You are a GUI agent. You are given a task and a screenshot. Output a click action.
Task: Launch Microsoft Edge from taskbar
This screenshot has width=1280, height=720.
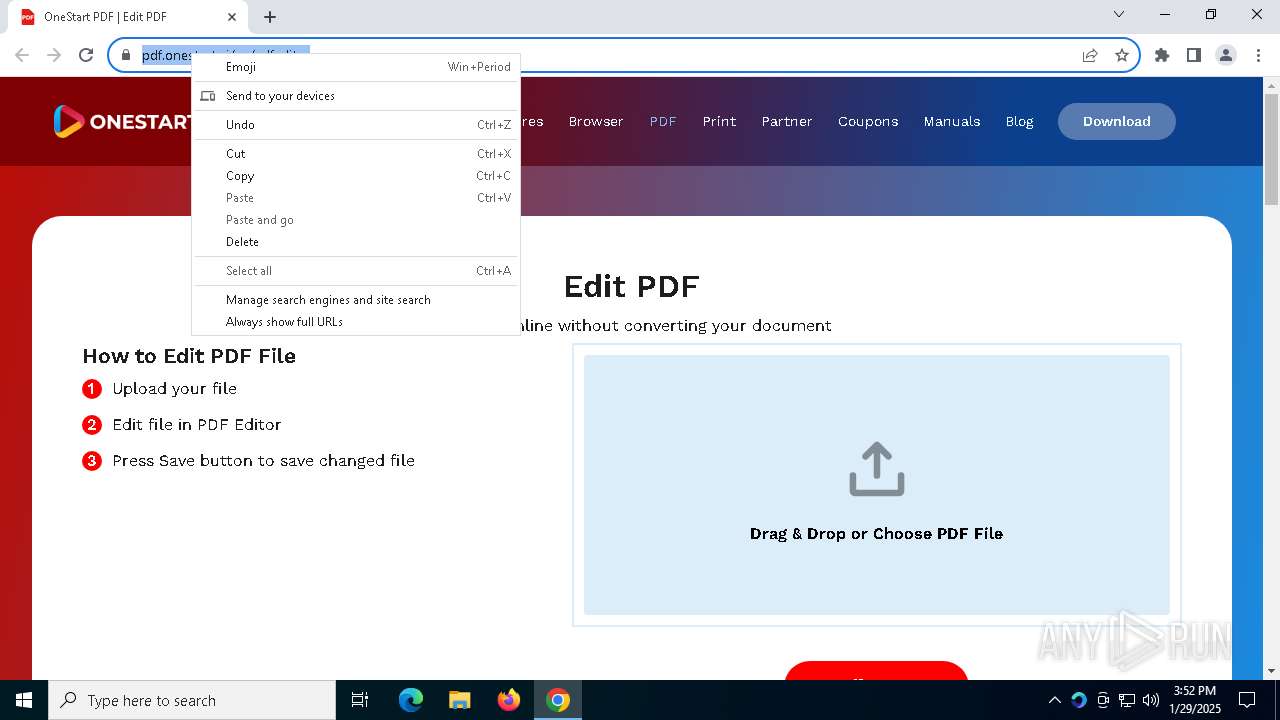pos(411,700)
